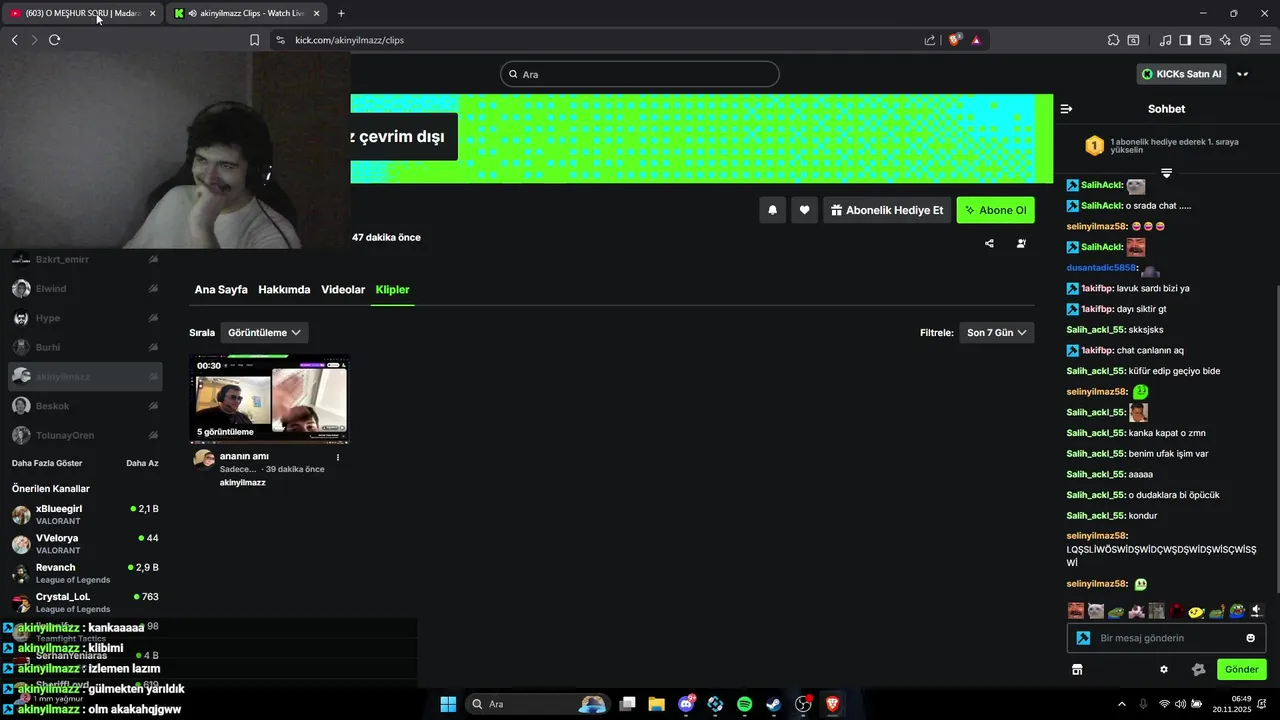Image resolution: width=1280 pixels, height=720 pixels.
Task: Select the Klipler tab
Action: (393, 290)
